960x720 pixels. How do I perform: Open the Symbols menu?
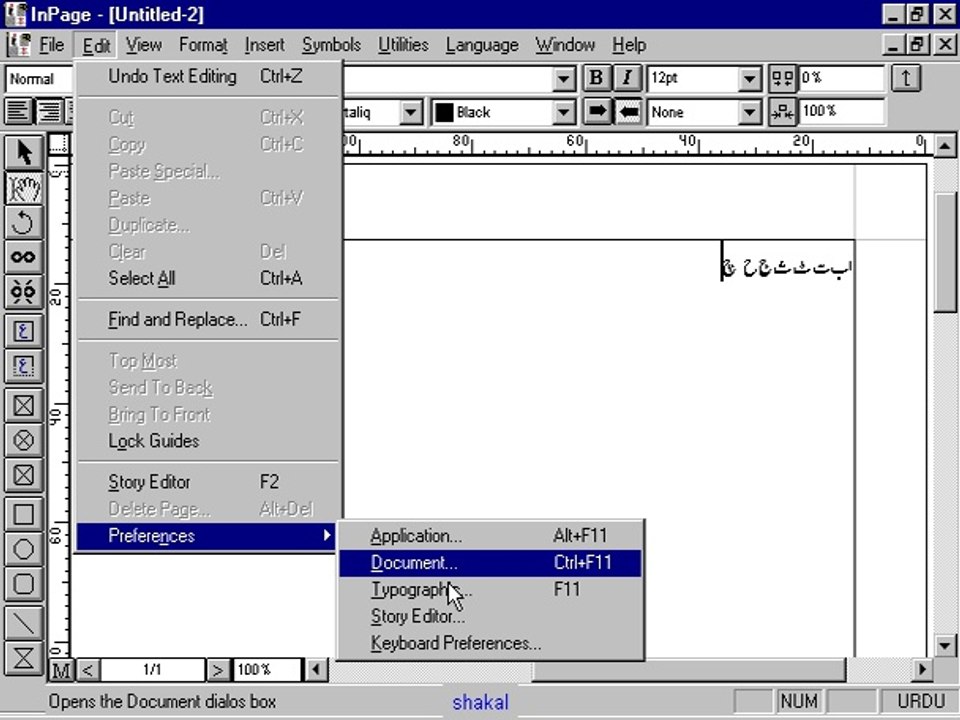[331, 45]
